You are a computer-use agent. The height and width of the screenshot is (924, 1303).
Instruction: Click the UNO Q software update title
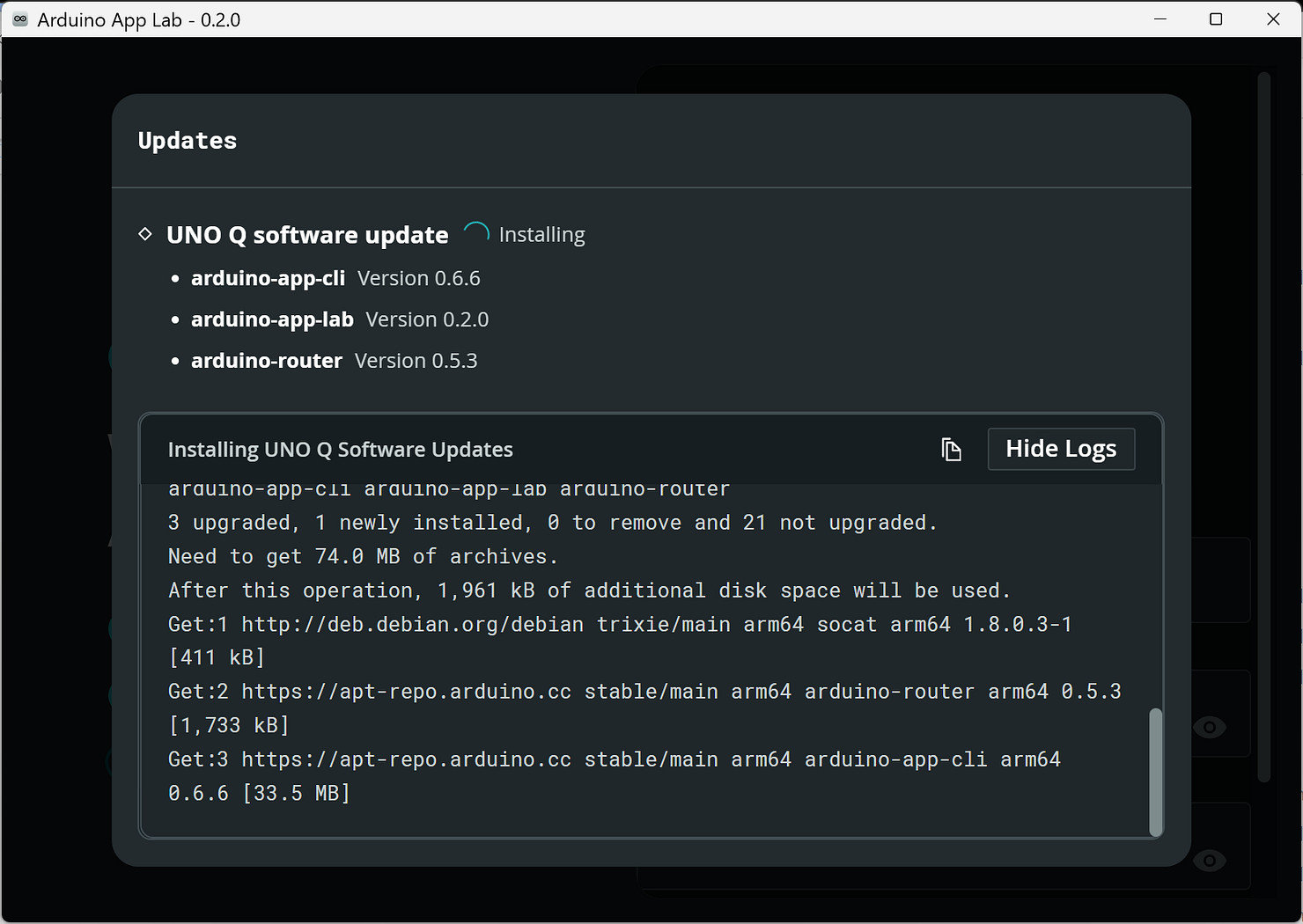307,235
